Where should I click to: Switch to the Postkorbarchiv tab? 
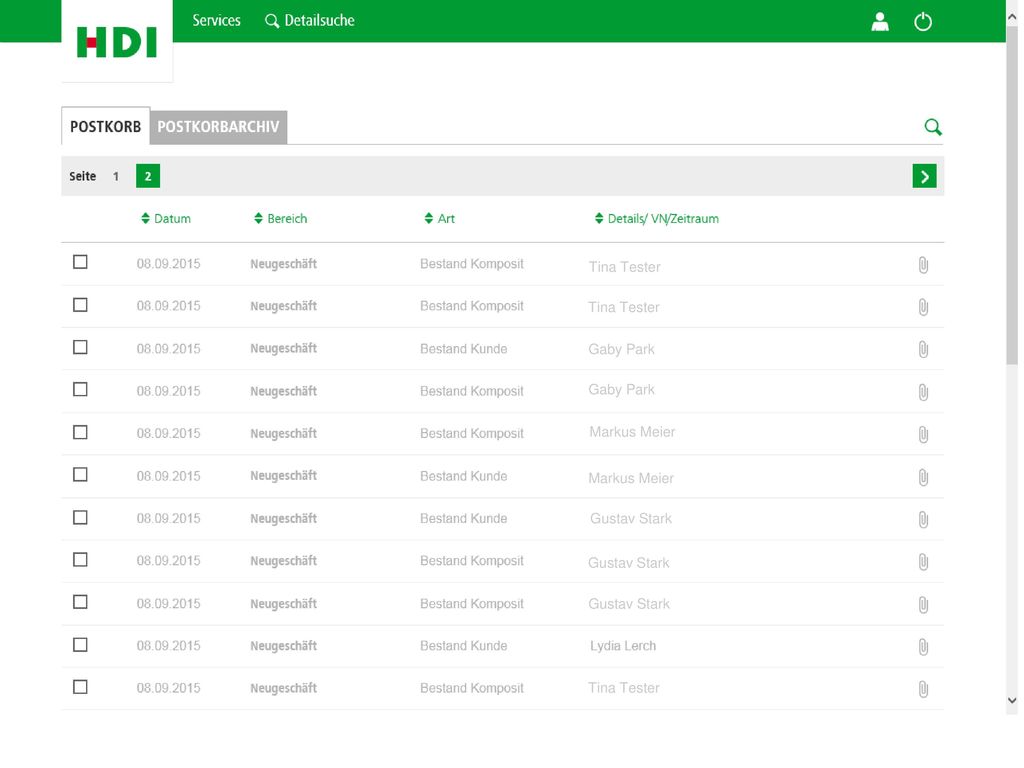tap(218, 127)
